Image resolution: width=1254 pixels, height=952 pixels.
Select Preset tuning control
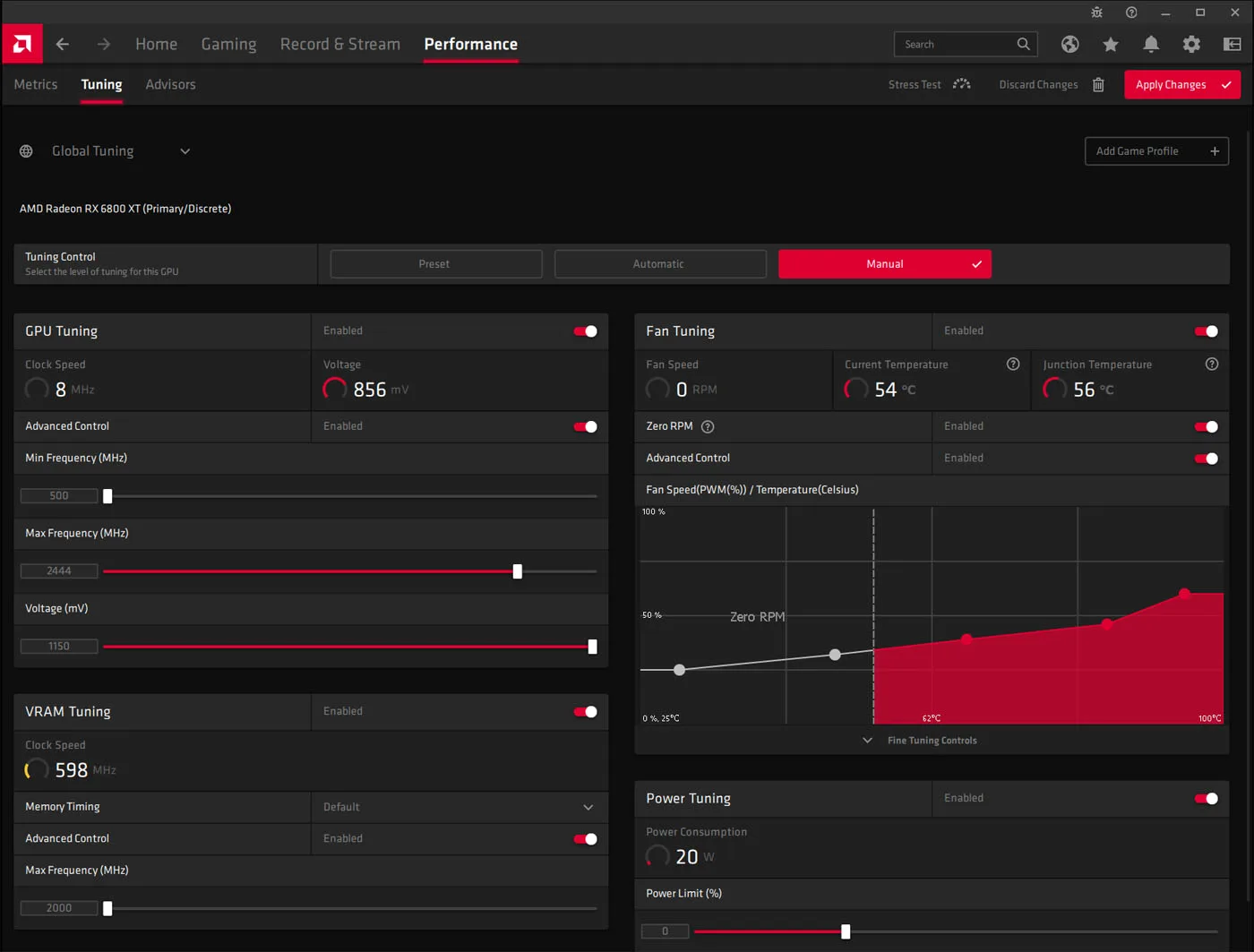[436, 264]
